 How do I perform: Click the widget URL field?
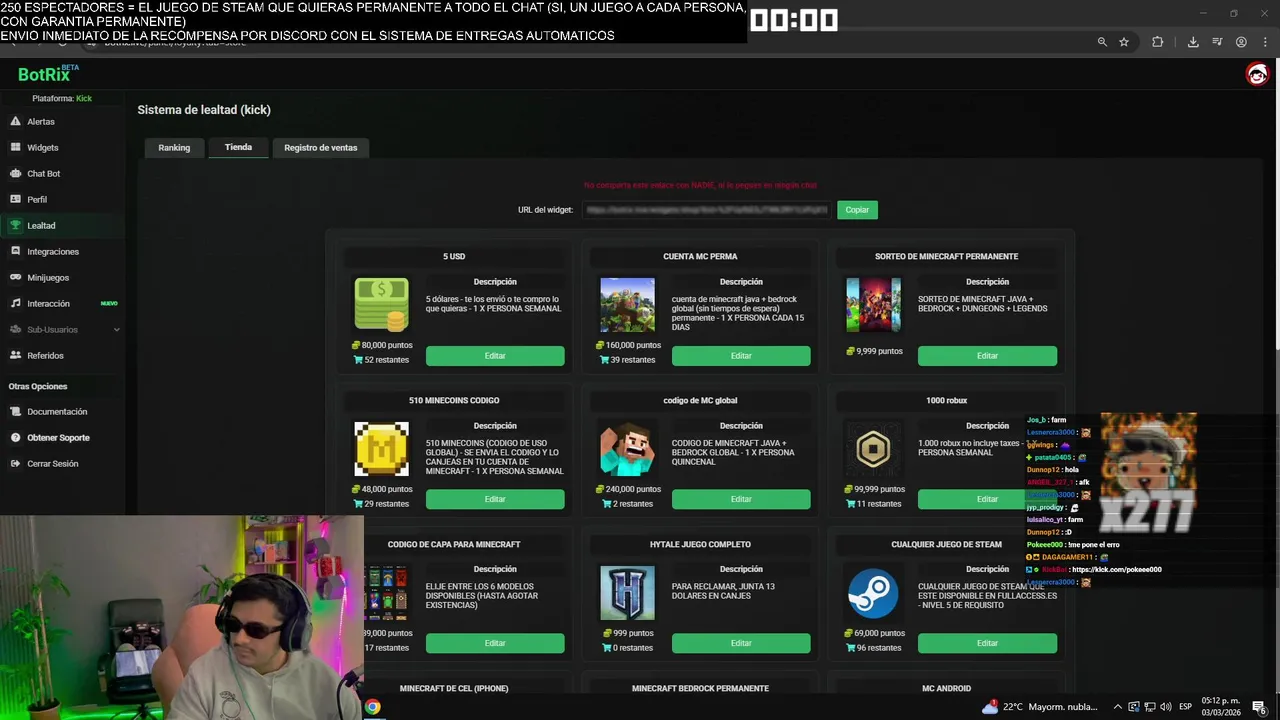706,210
